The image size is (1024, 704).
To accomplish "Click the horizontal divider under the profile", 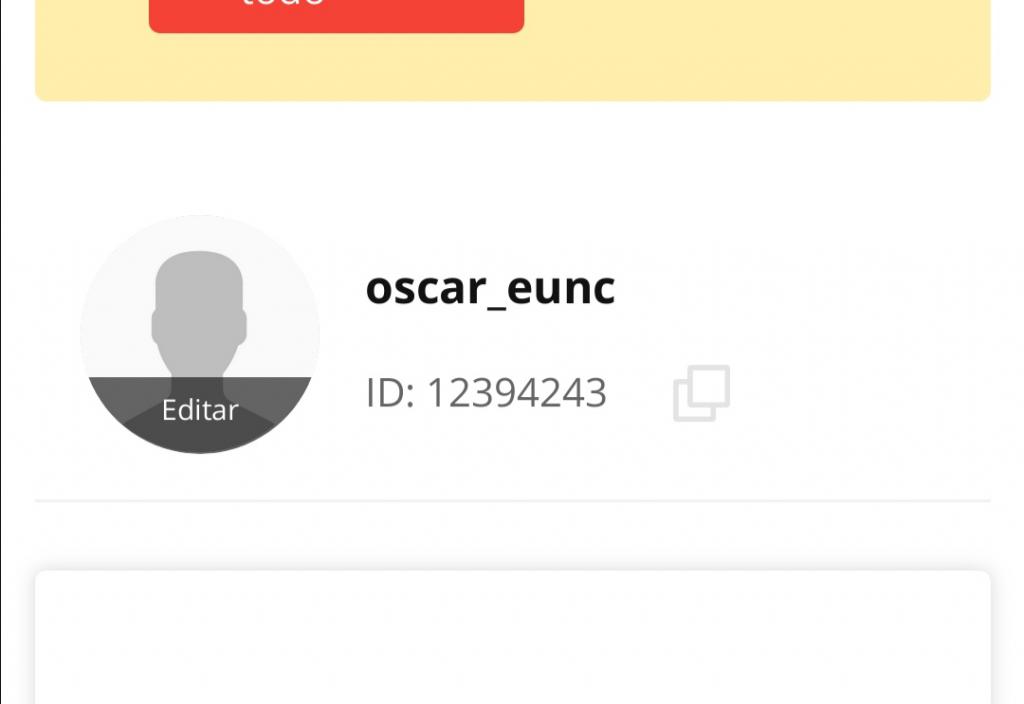I will 513,501.
